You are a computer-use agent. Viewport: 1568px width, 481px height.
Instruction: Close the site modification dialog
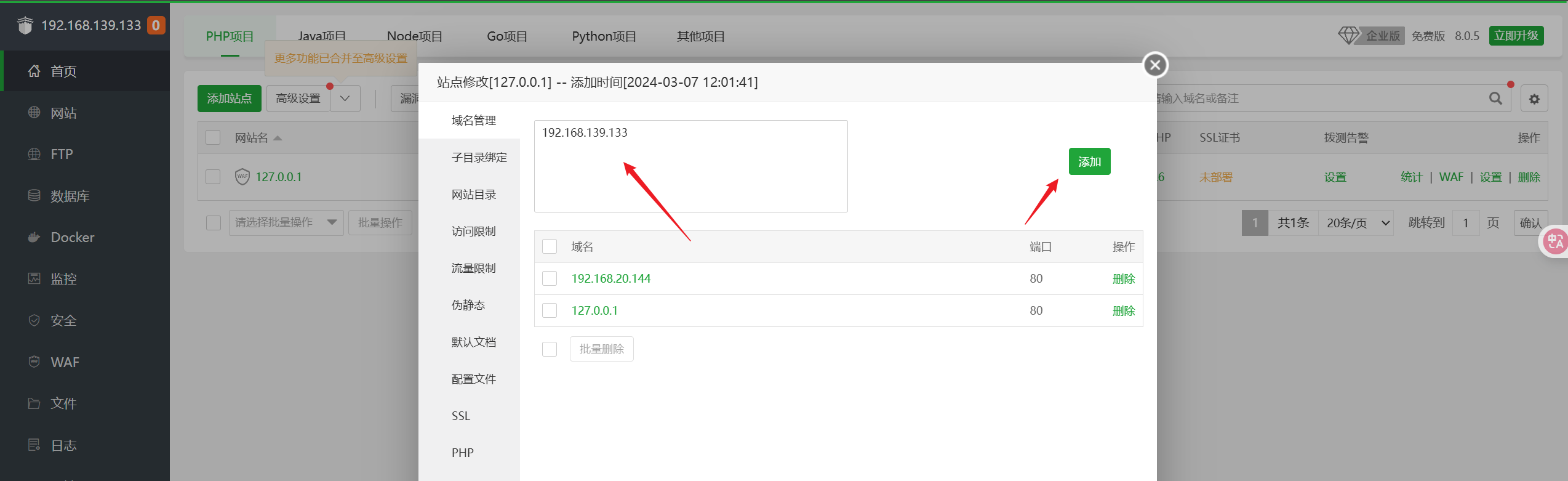coord(1155,65)
